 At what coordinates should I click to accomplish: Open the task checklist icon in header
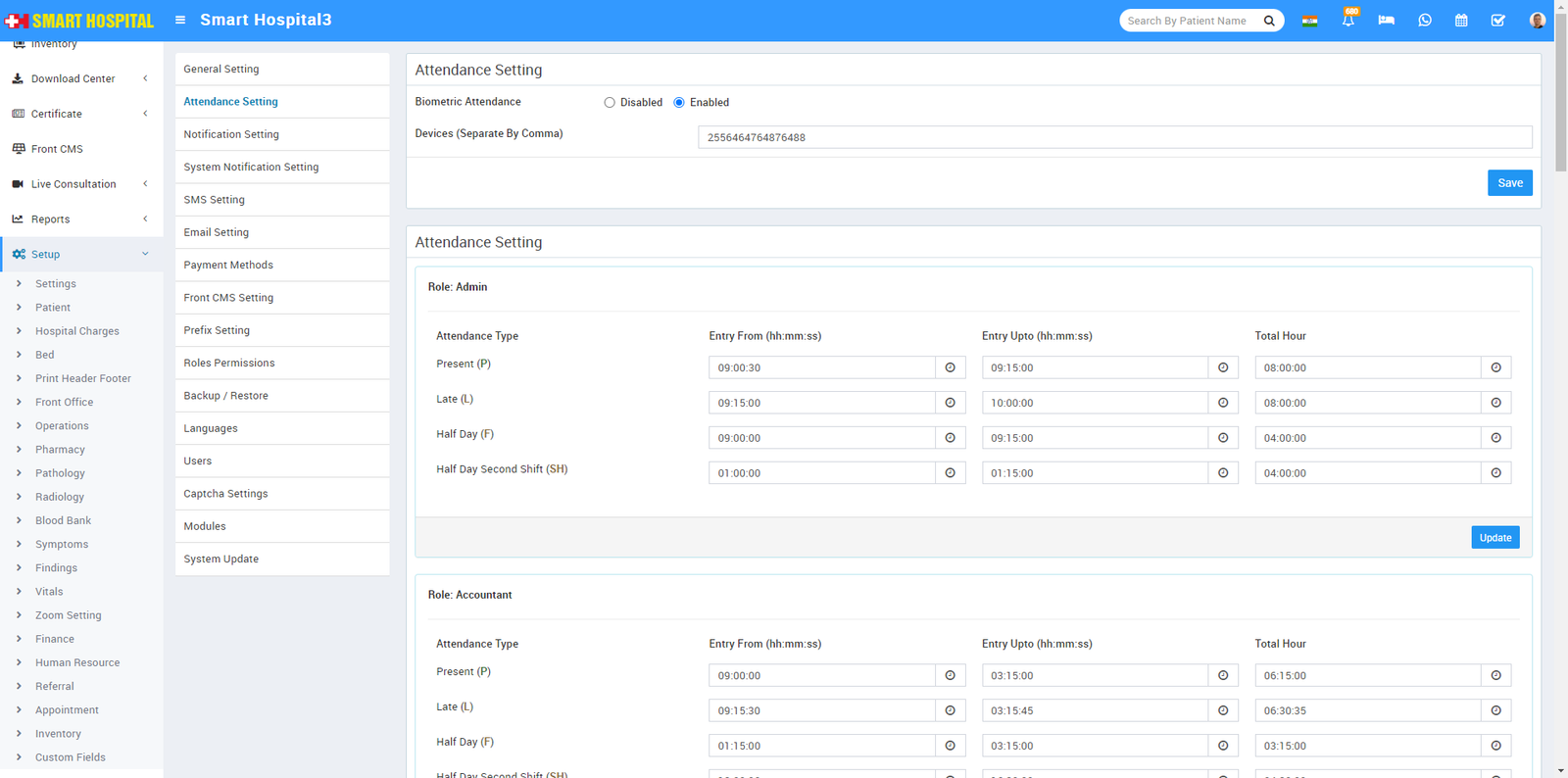click(x=1498, y=21)
